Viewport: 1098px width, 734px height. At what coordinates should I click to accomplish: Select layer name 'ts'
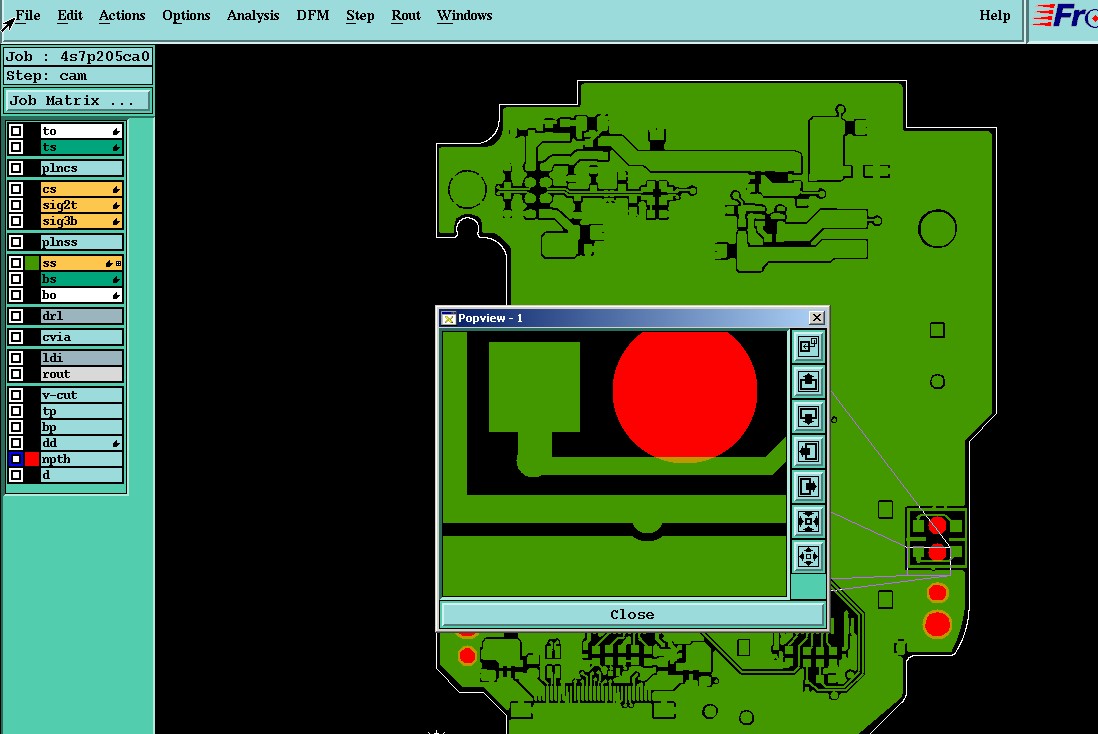81,147
